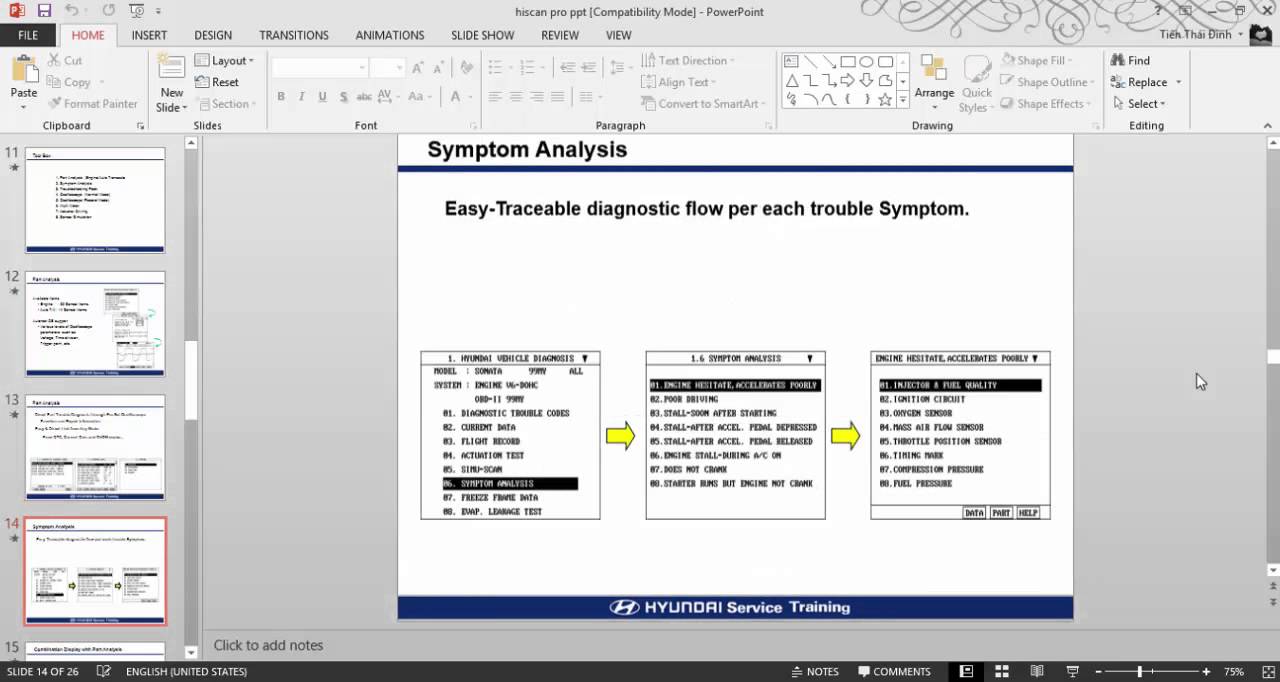1280x682 pixels.
Task: Collapse the ribbon with the chevron
Action: pyautogui.click(x=1268, y=126)
